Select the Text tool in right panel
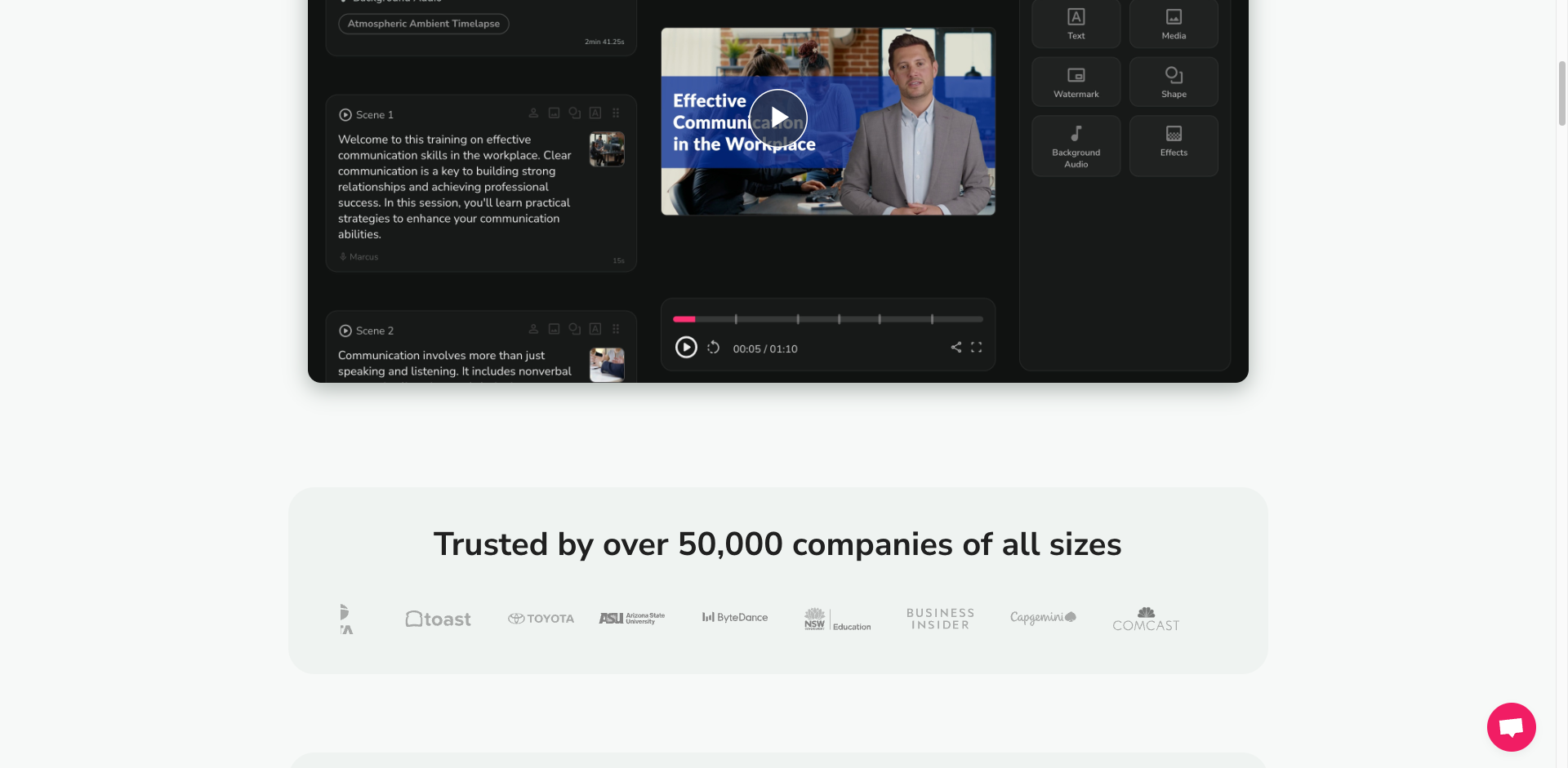The image size is (1568, 768). [1076, 24]
